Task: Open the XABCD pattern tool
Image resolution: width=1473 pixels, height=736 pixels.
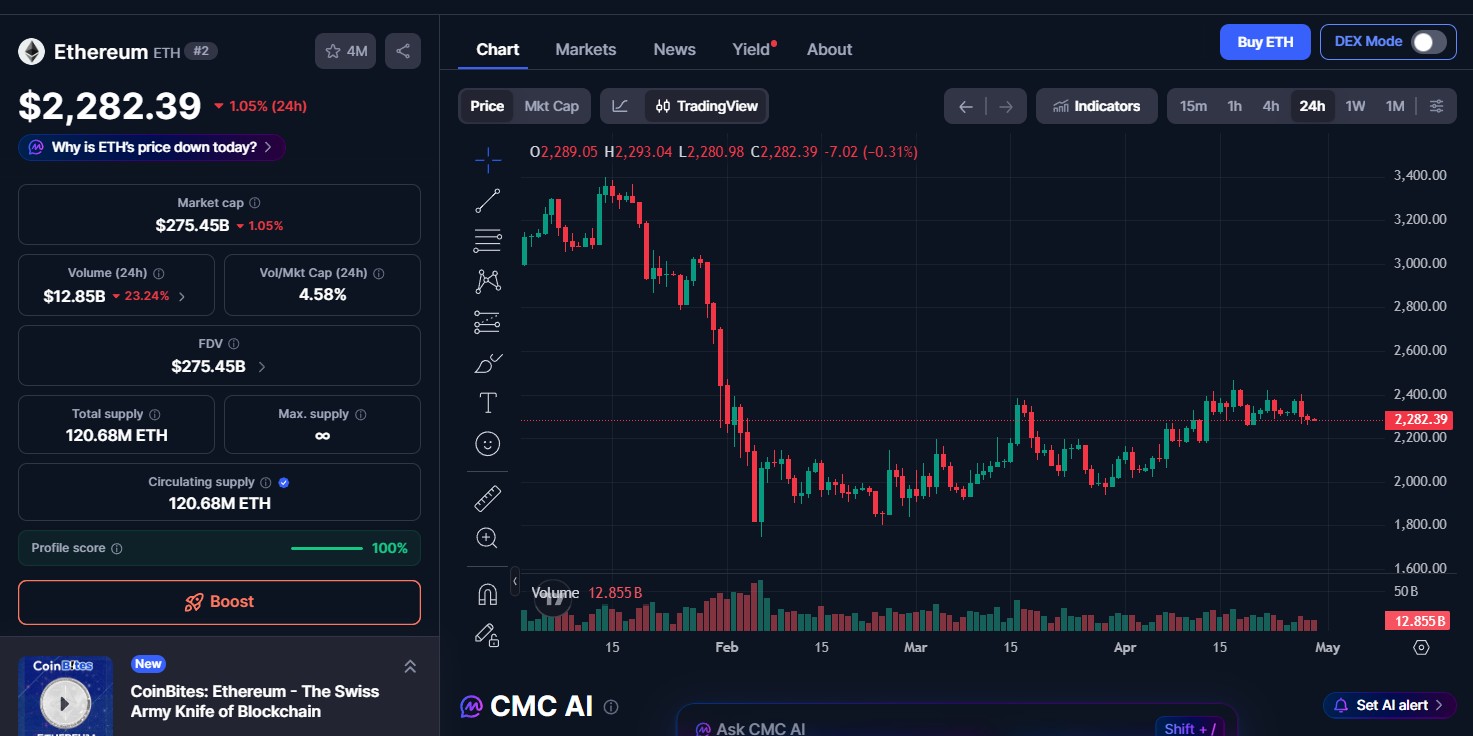Action: click(487, 281)
